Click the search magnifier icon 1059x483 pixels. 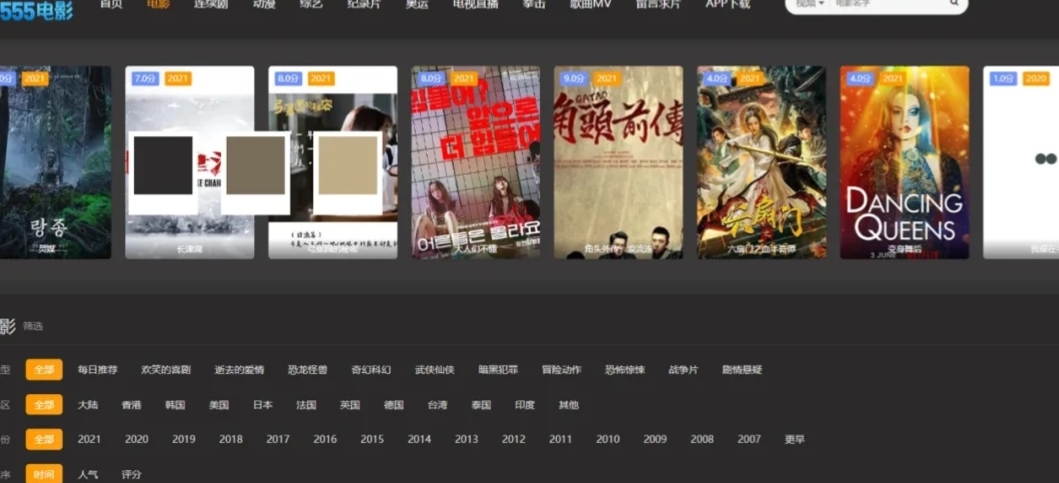(x=954, y=3)
